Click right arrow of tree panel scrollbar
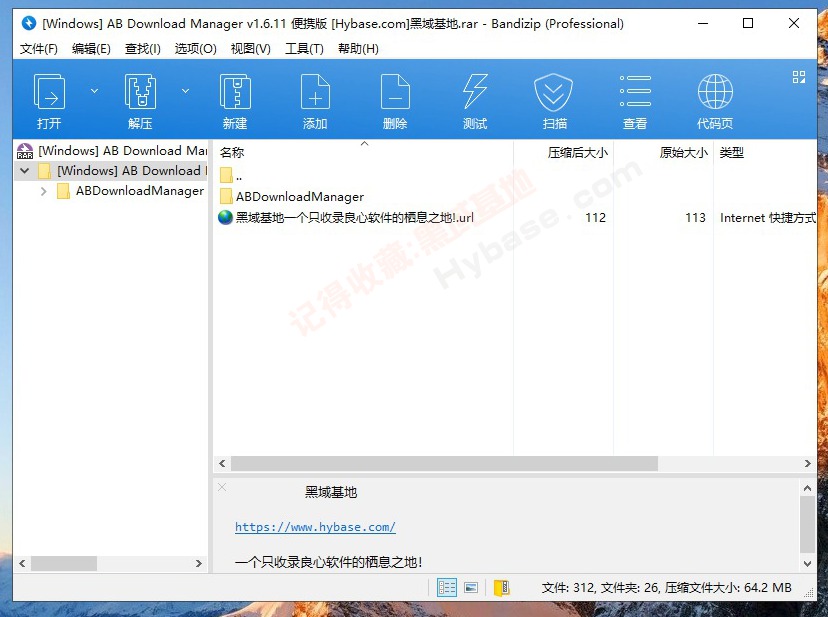Viewport: 828px width, 617px height. click(x=199, y=564)
